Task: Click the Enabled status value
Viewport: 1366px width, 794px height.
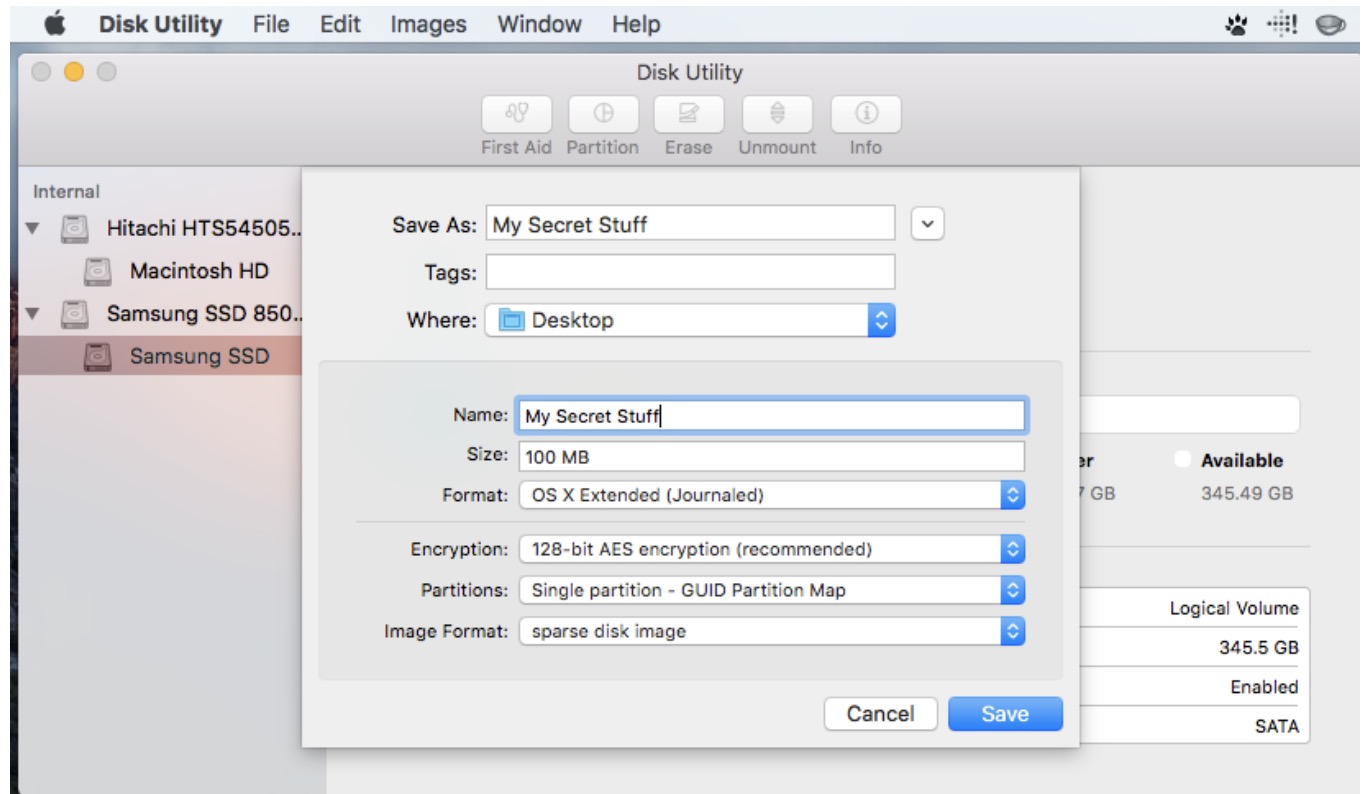Action: point(1265,687)
